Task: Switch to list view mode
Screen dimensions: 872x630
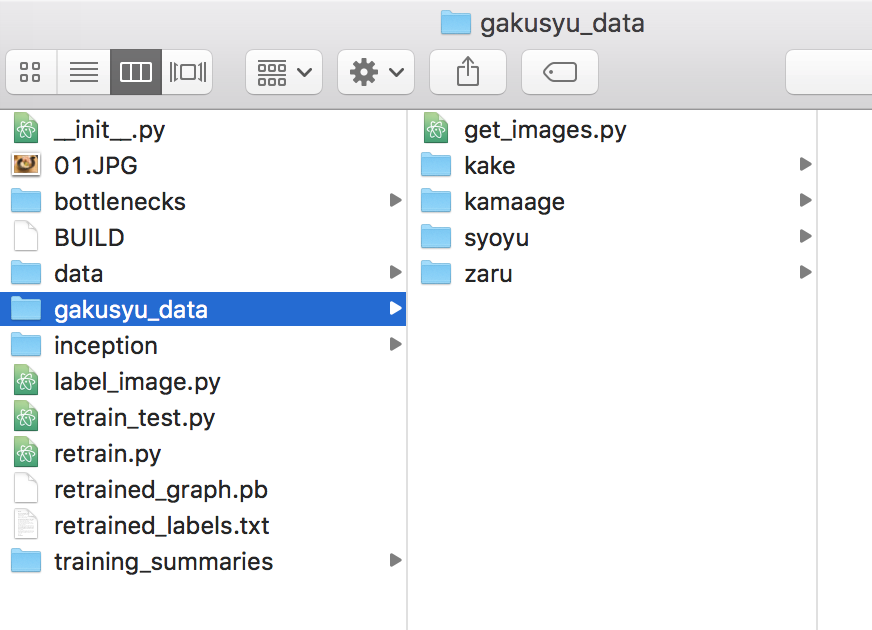Action: (83, 72)
